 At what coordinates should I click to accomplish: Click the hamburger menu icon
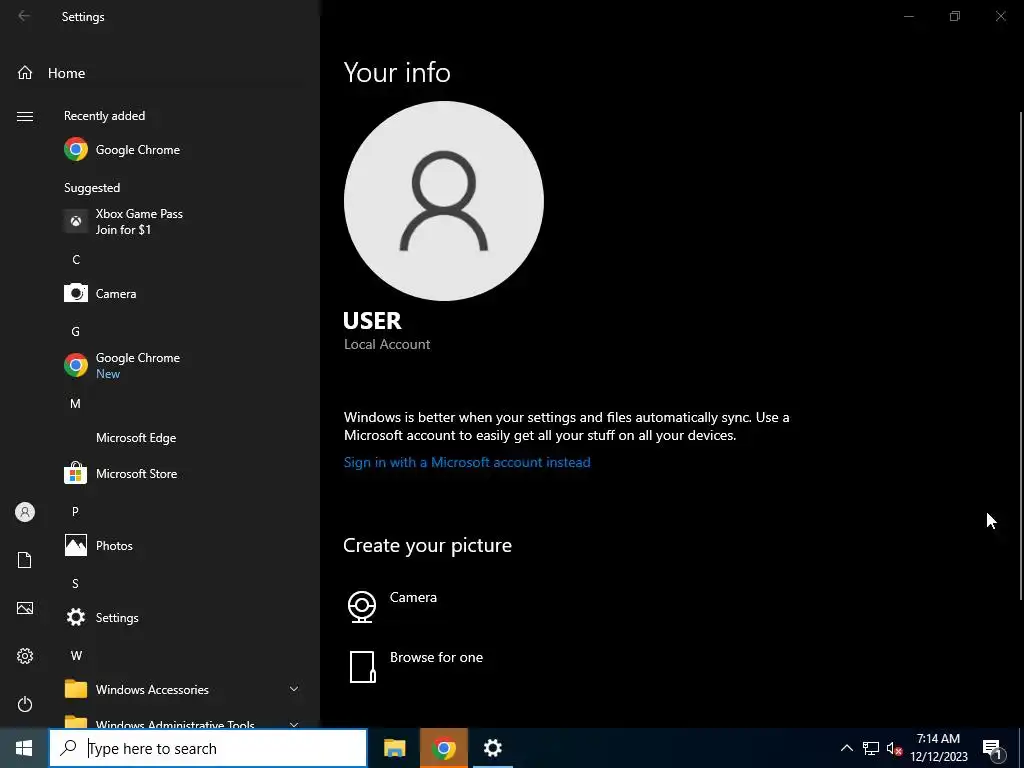pos(25,116)
